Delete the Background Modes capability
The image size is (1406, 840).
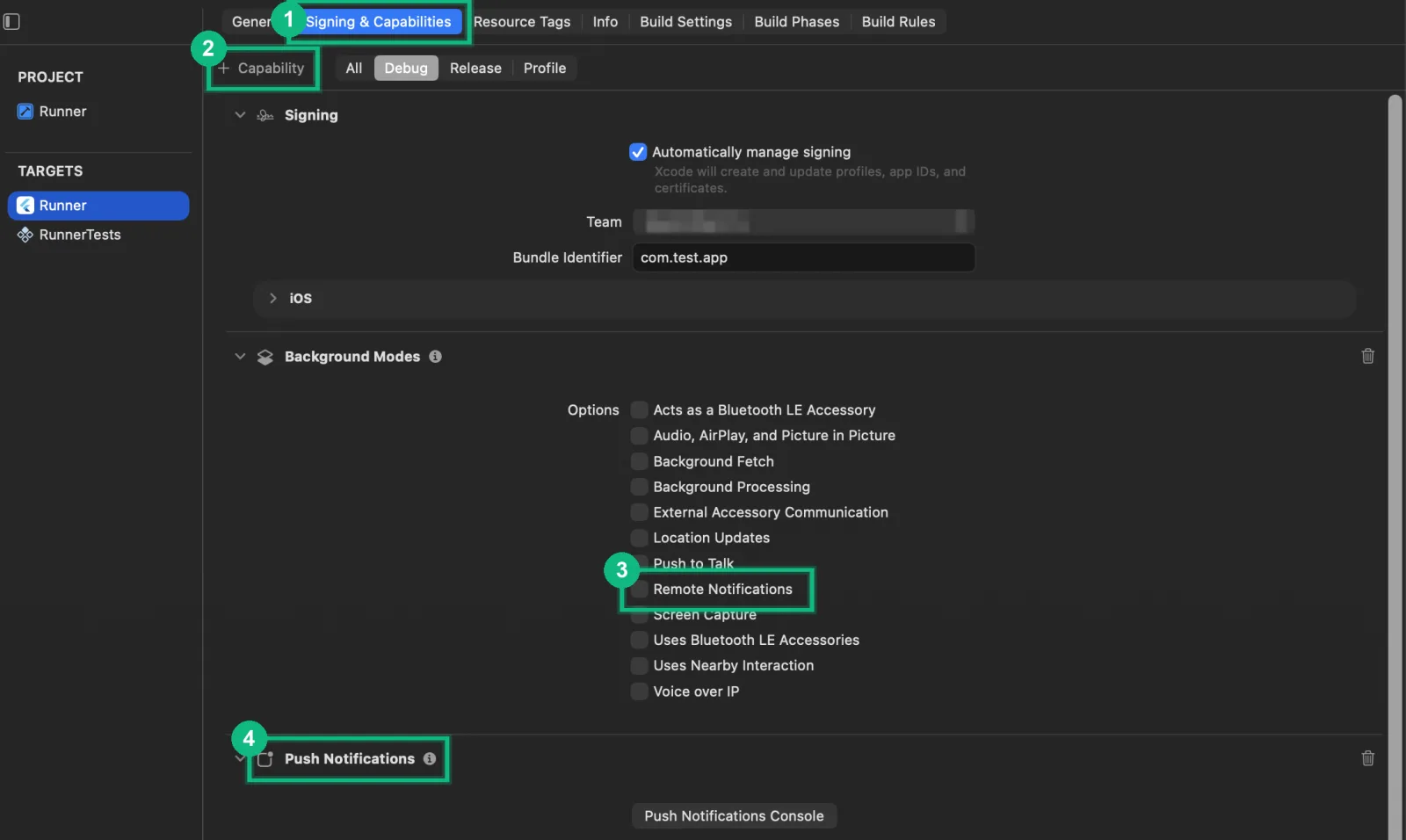coord(1368,356)
